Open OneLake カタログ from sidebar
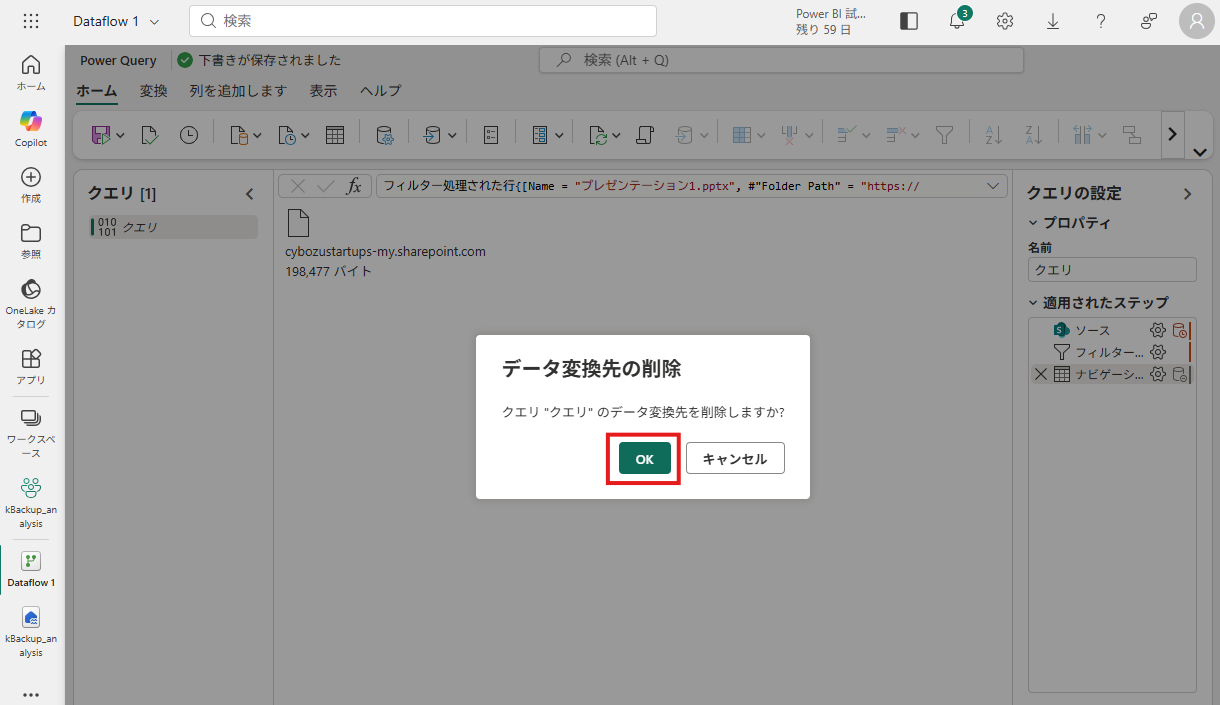The width and height of the screenshot is (1220, 705). tap(31, 290)
